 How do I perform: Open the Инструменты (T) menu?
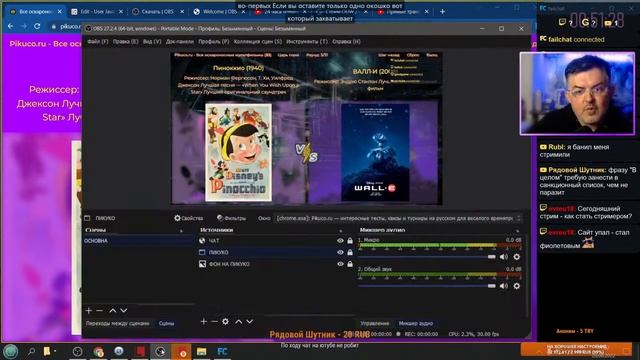point(307,42)
